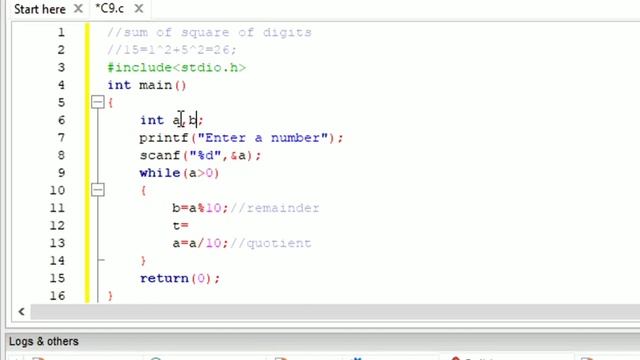Click line number 16 in the margin
The width and height of the screenshot is (640, 360).
[57, 296]
